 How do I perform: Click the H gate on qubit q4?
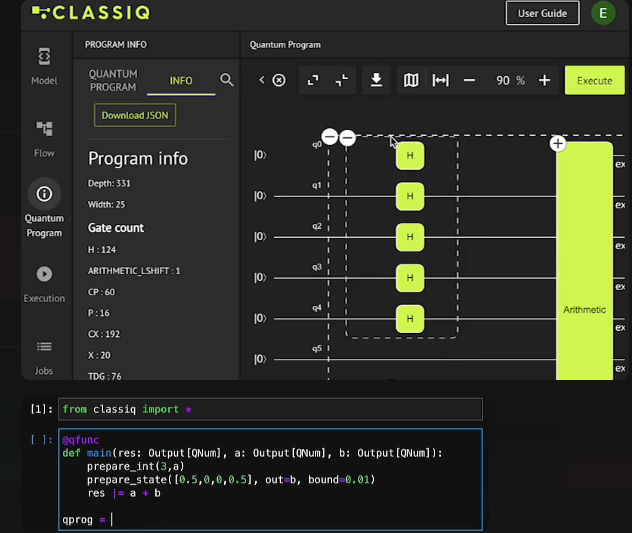[410, 319]
